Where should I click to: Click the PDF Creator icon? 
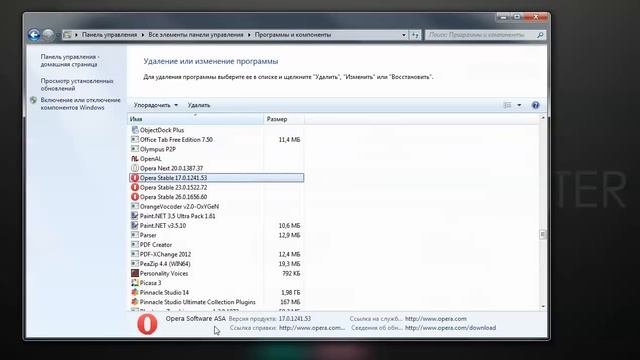[135, 244]
